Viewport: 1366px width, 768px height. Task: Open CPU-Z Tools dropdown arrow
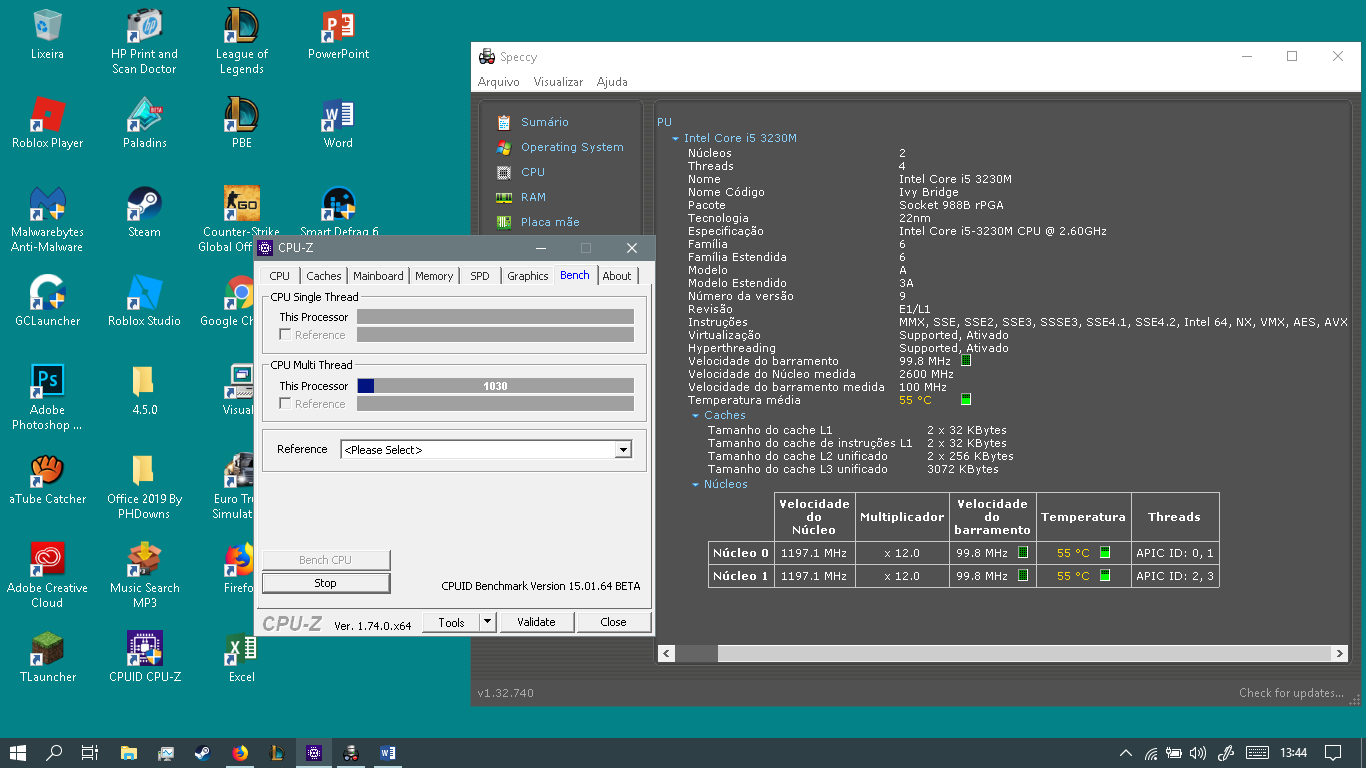tap(487, 622)
